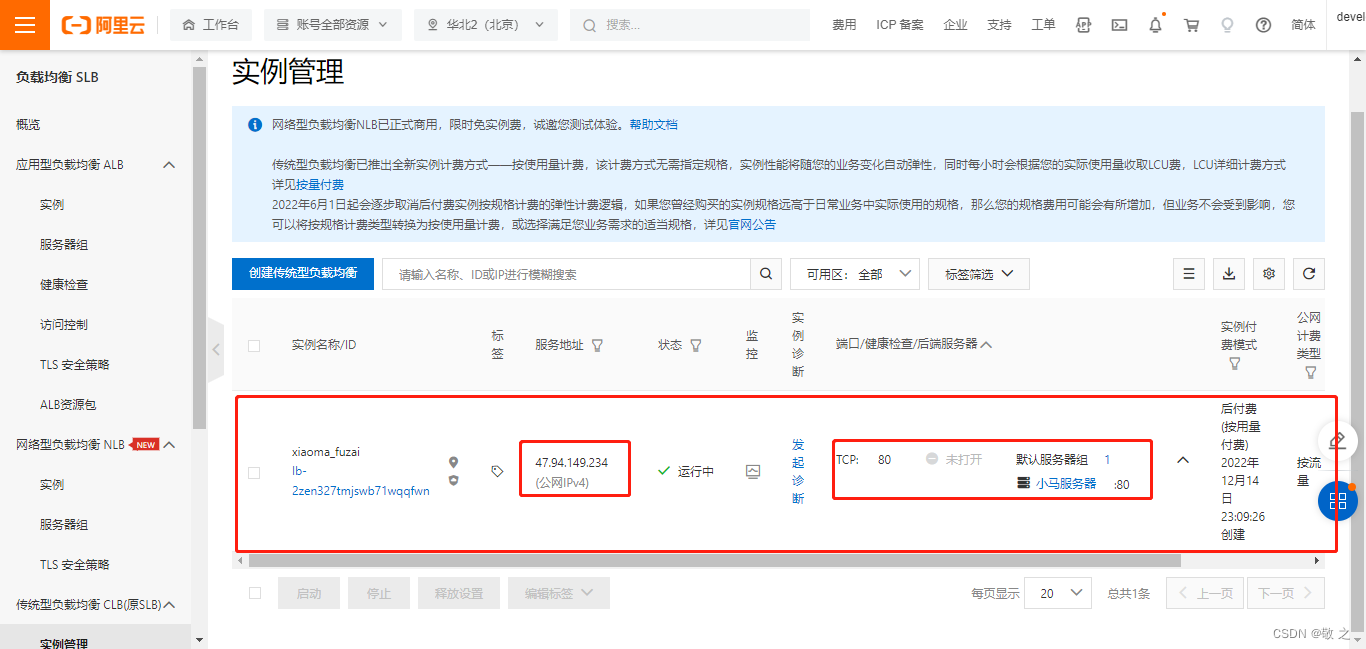The width and height of the screenshot is (1366, 649).
Task: Click the sidebar vertical scrollbar
Action: [198, 250]
